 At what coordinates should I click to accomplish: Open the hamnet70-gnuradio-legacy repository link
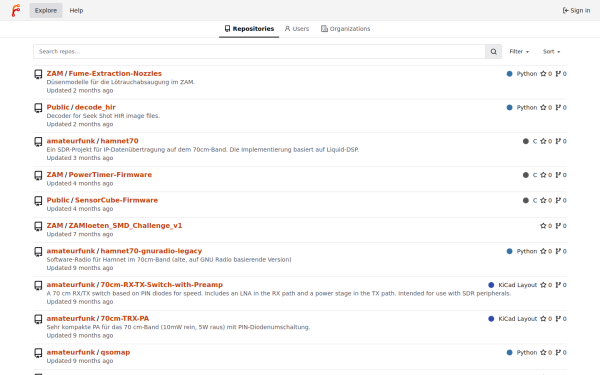pyautogui.click(x=151, y=251)
